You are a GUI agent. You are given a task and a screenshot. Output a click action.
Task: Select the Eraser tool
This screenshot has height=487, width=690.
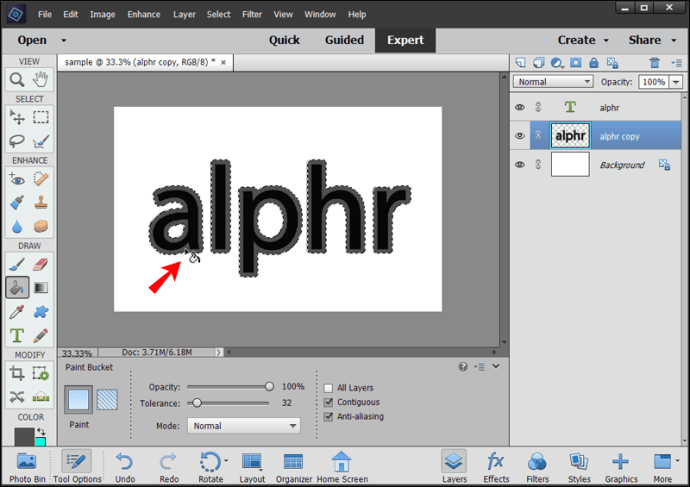point(40,264)
